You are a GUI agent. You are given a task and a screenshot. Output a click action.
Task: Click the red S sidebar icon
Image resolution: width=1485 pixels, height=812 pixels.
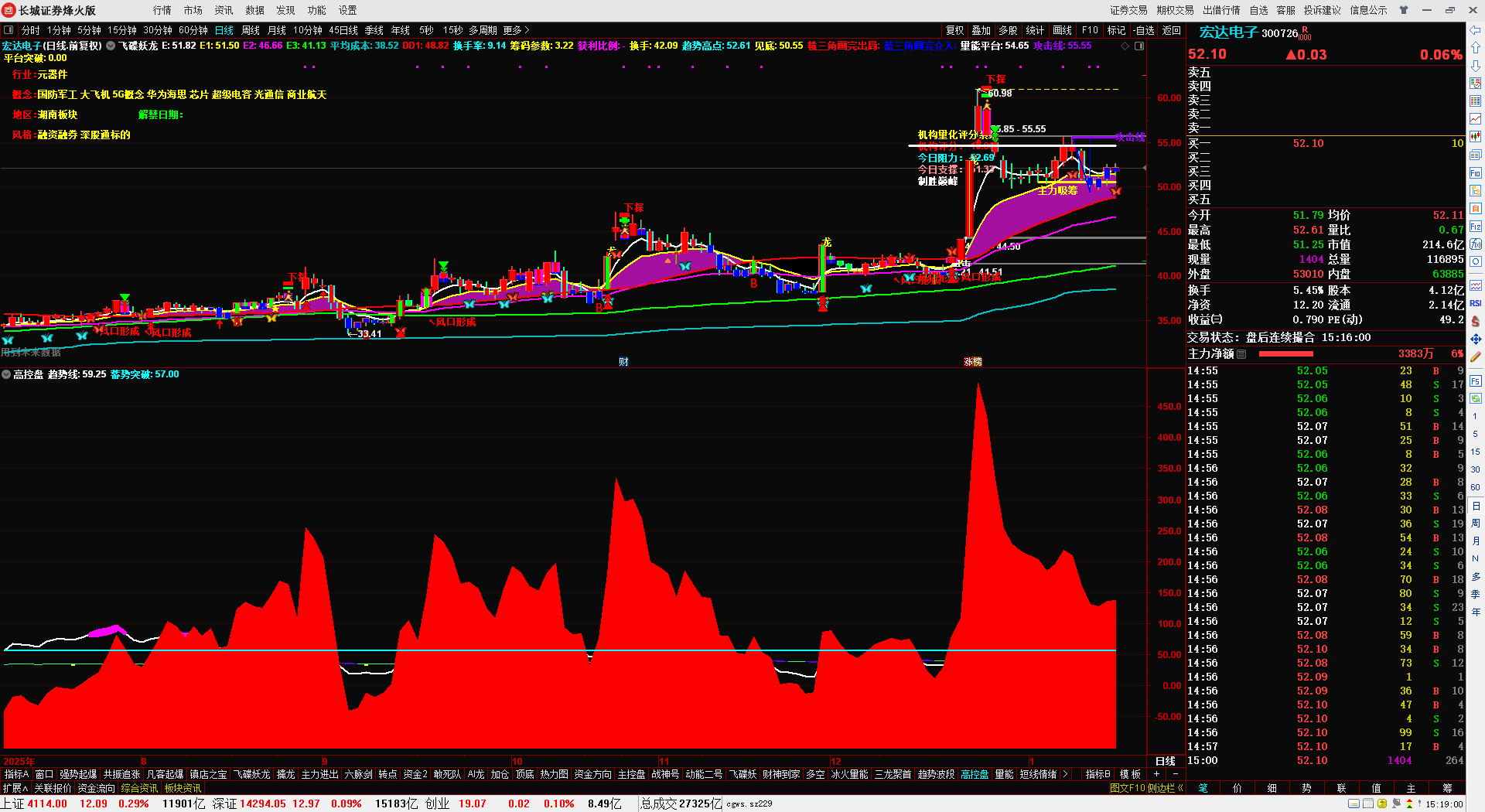click(1476, 321)
